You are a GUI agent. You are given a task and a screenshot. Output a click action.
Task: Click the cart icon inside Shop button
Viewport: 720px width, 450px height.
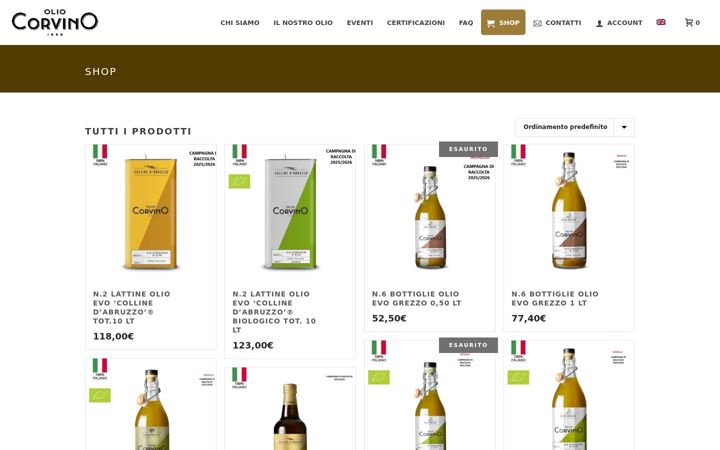point(491,23)
